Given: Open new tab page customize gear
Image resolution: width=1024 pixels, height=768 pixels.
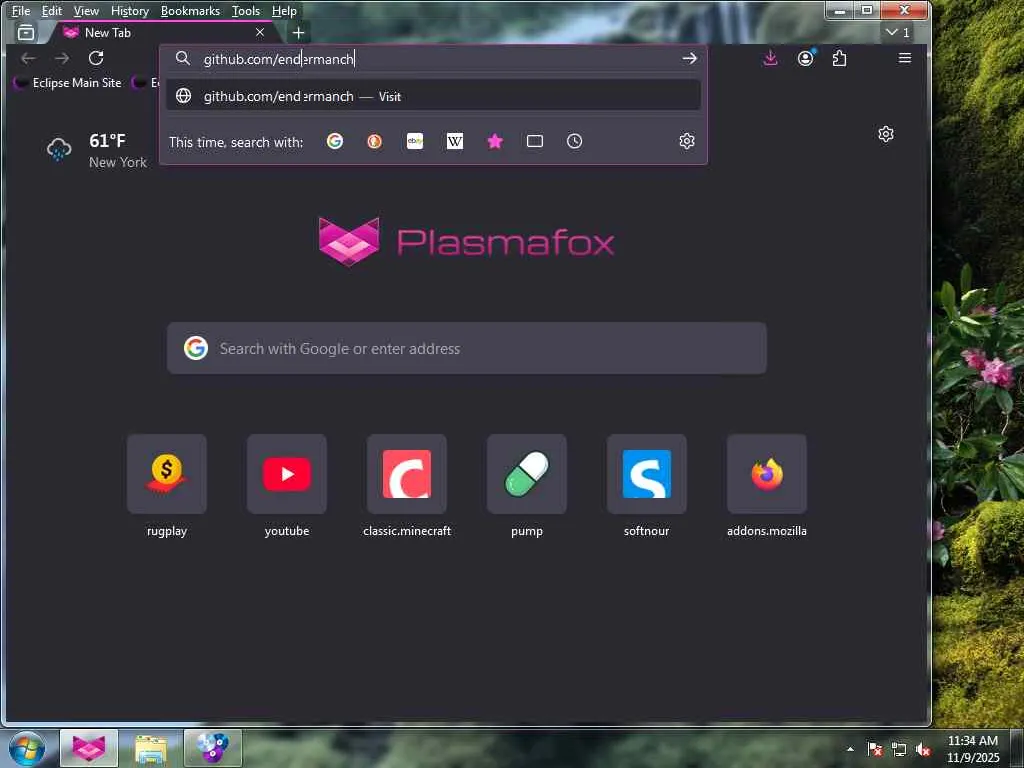Looking at the screenshot, I should pos(886,134).
